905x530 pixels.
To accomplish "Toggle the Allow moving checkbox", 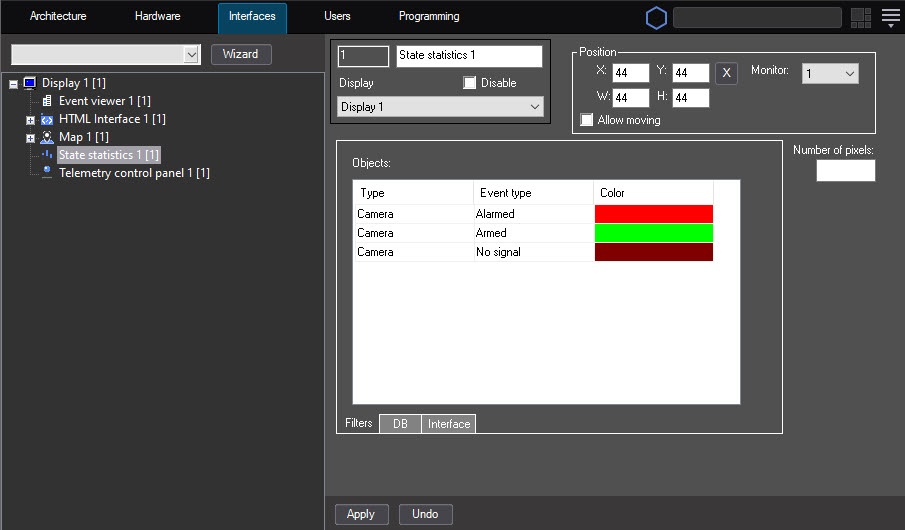I will coord(587,120).
